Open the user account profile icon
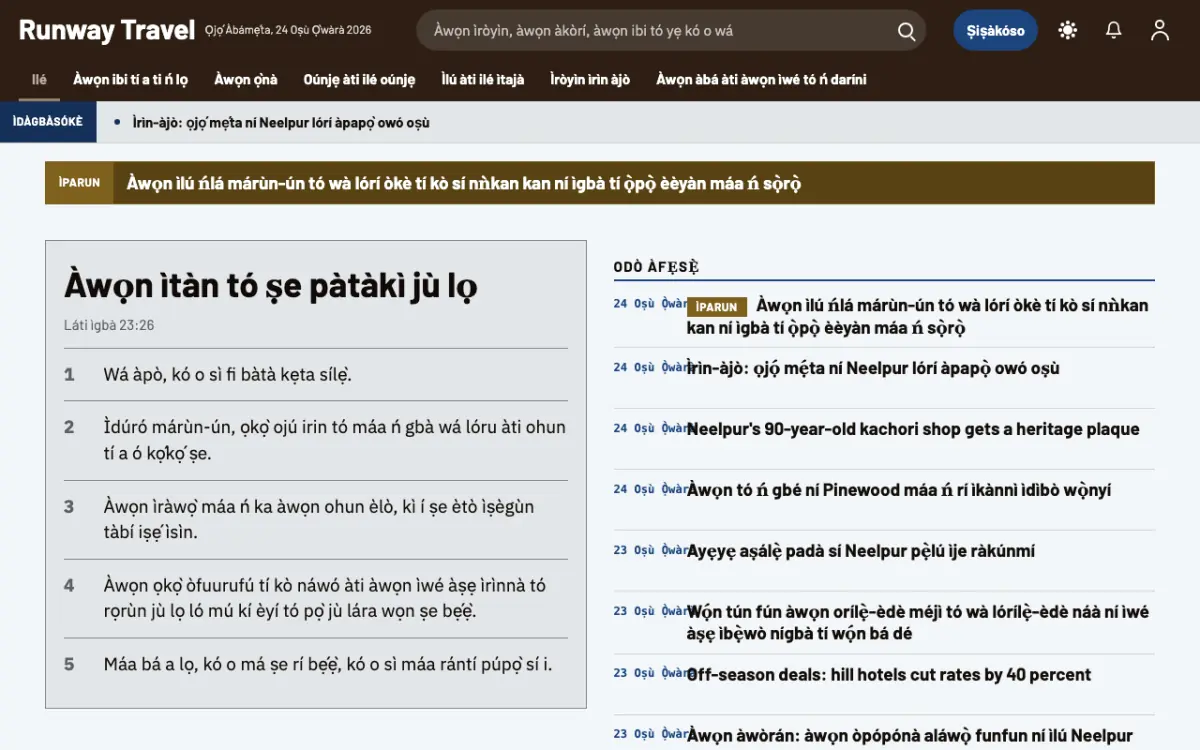This screenshot has height=750, width=1200. click(1160, 30)
